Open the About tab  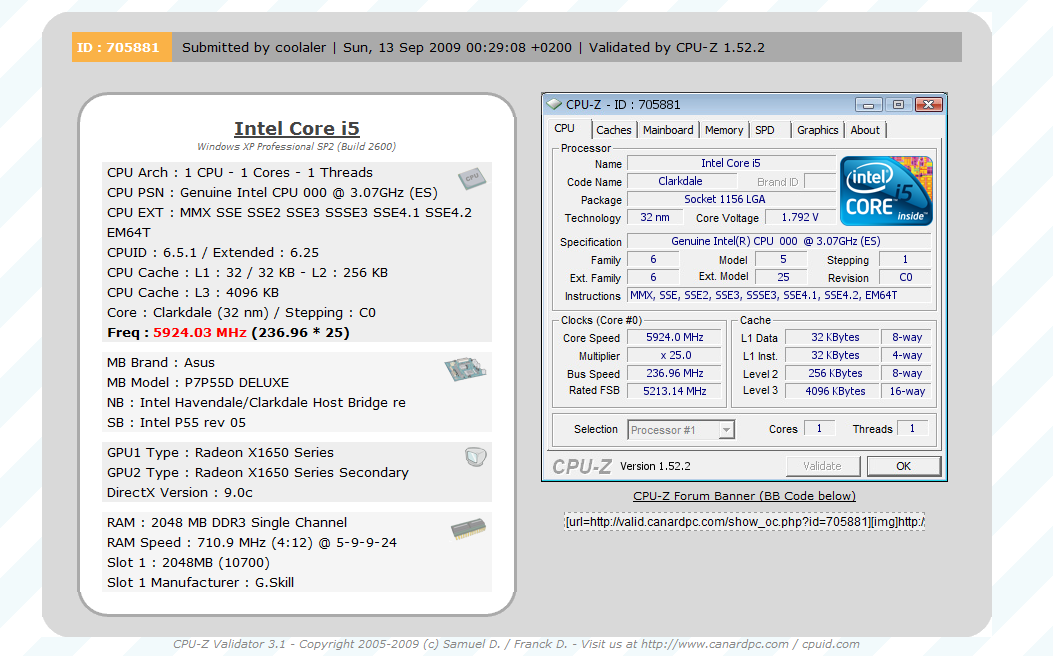point(865,130)
